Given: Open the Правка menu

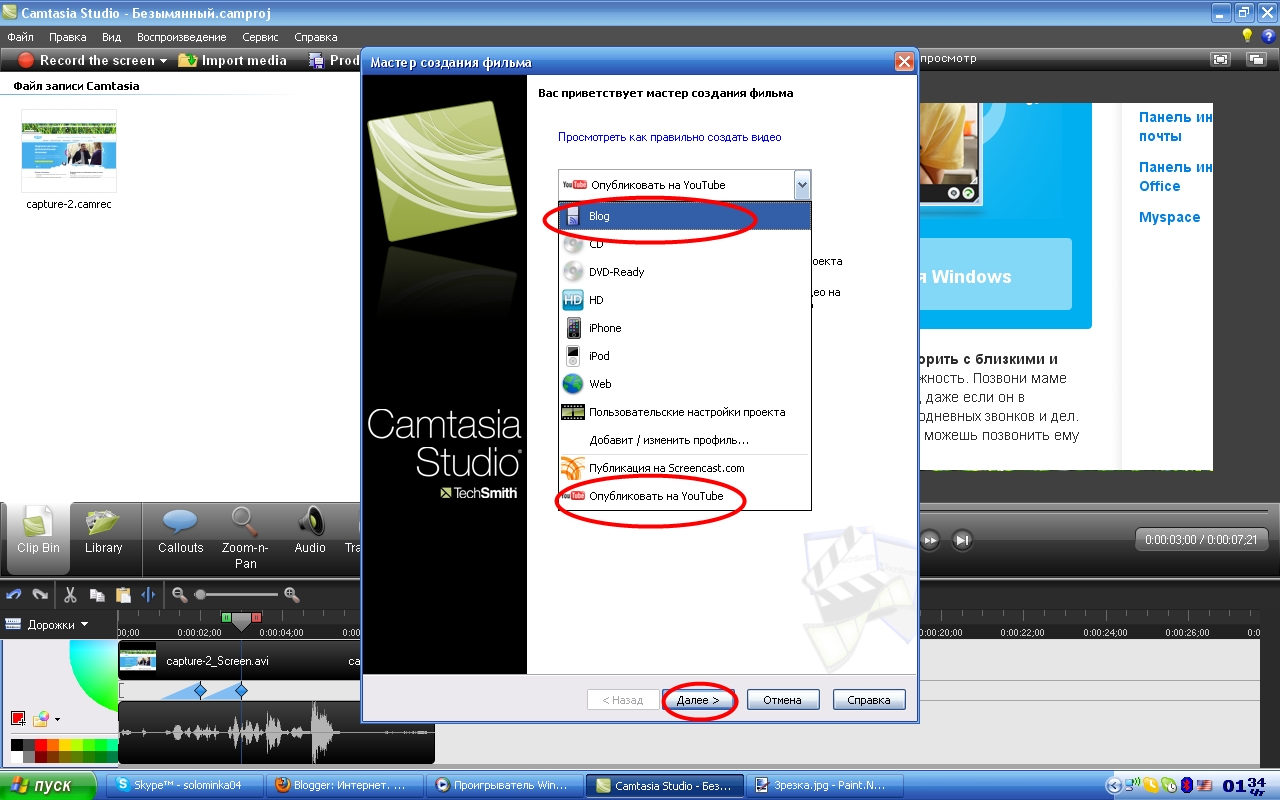Looking at the screenshot, I should 68,37.
